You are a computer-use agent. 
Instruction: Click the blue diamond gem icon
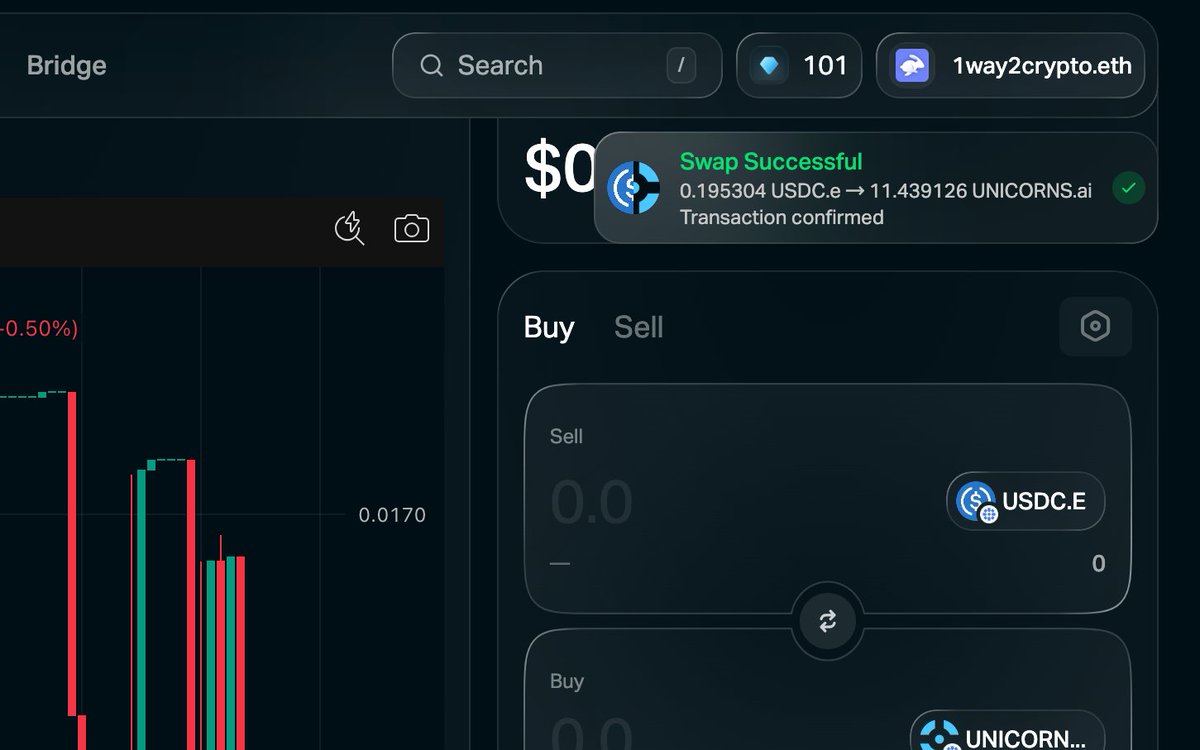click(x=769, y=66)
